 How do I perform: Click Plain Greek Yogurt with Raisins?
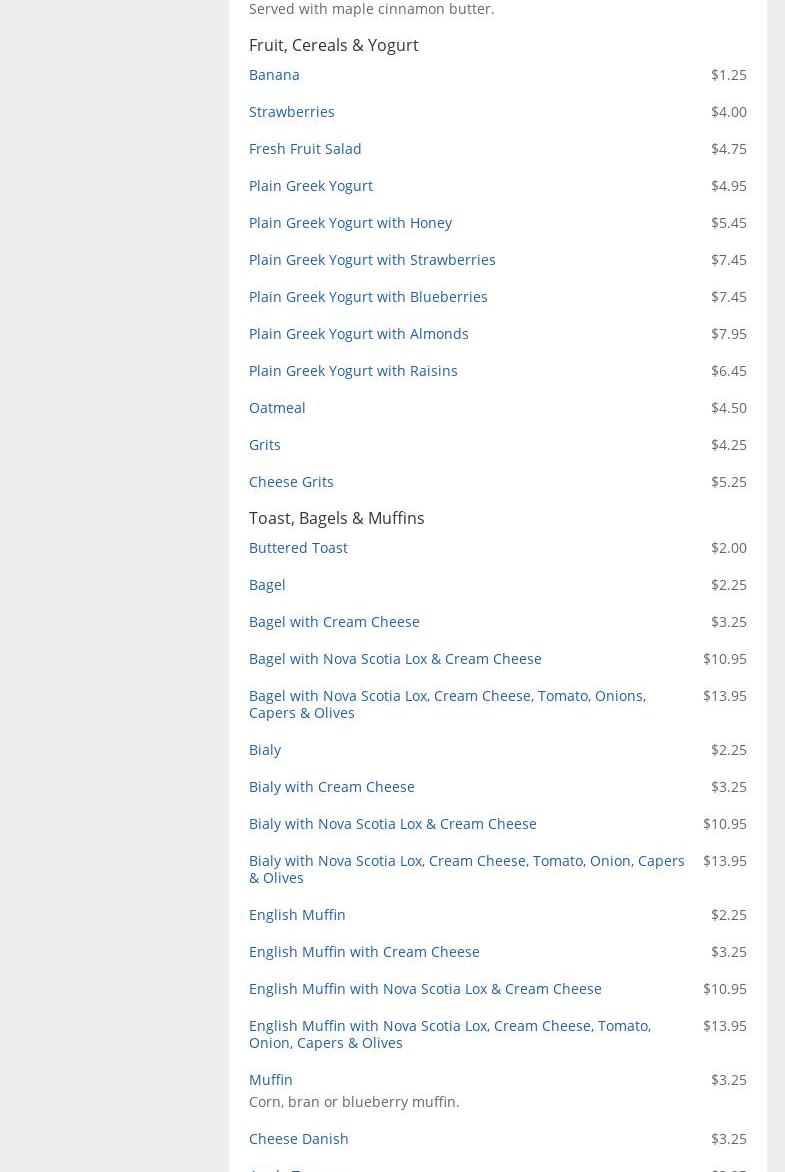point(353,371)
